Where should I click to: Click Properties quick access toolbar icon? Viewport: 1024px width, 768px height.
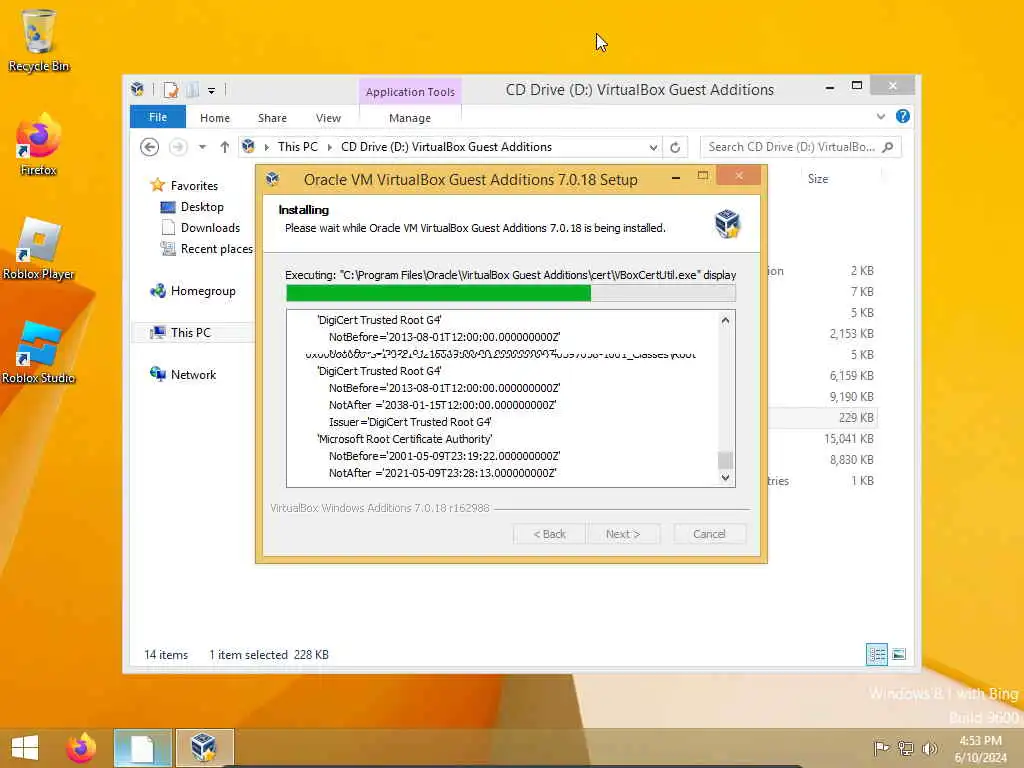(x=170, y=89)
